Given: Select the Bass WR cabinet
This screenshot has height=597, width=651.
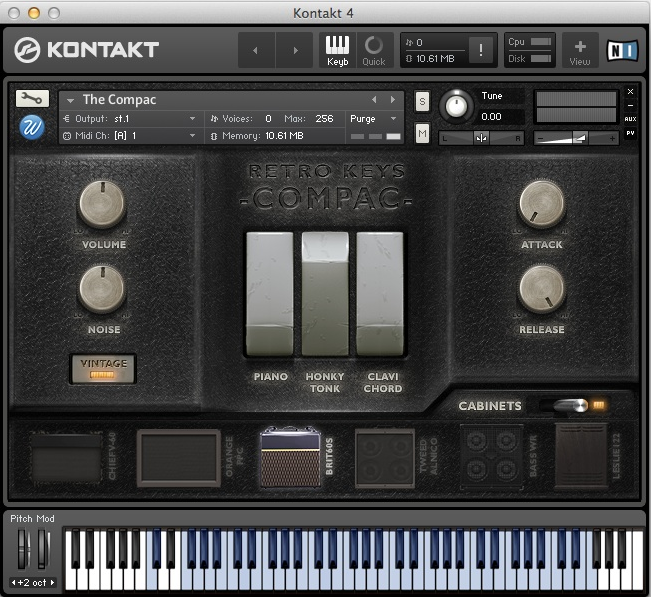Looking at the screenshot, I should (x=492, y=457).
